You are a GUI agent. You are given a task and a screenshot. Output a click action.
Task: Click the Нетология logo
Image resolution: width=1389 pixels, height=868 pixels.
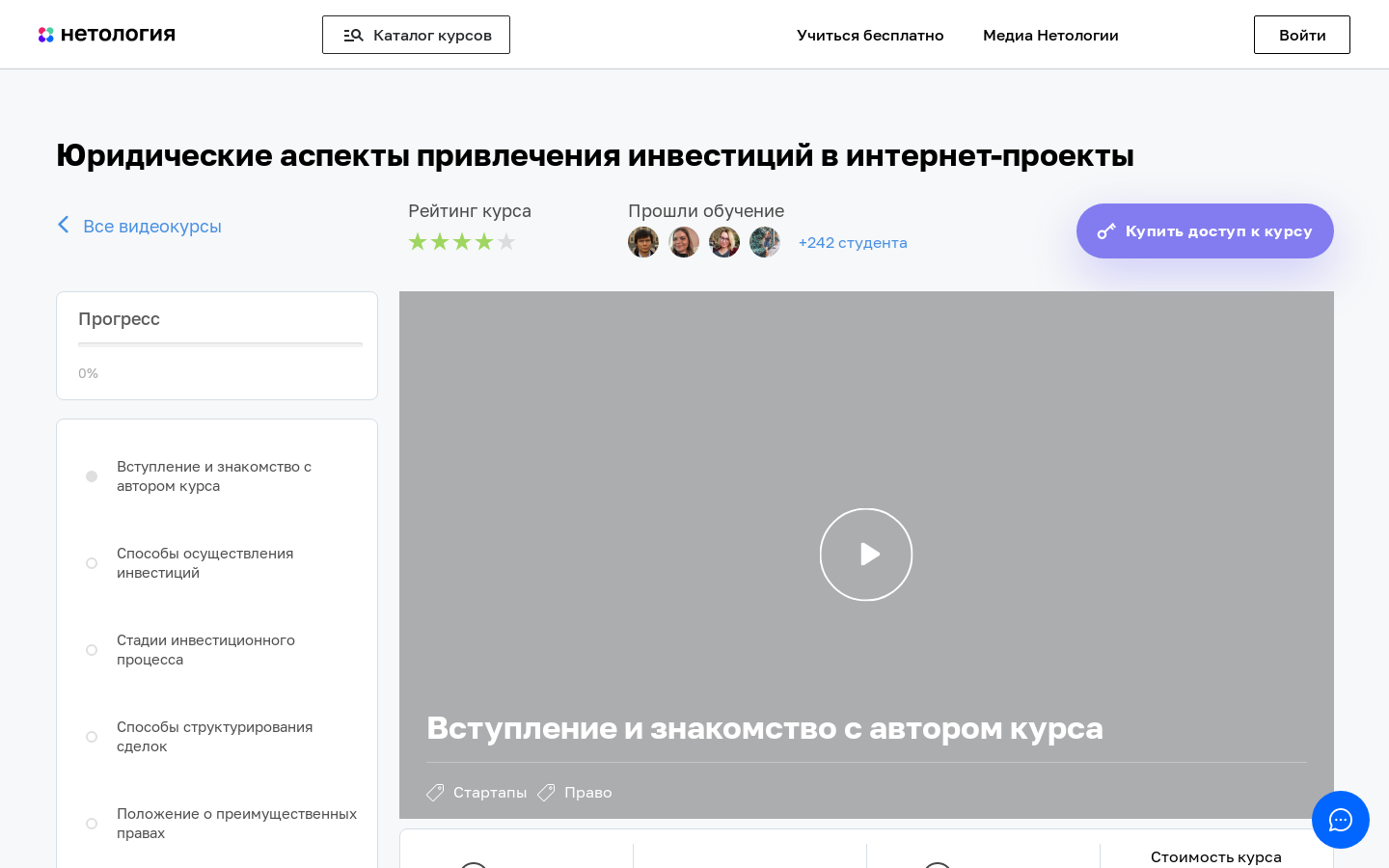click(x=106, y=35)
